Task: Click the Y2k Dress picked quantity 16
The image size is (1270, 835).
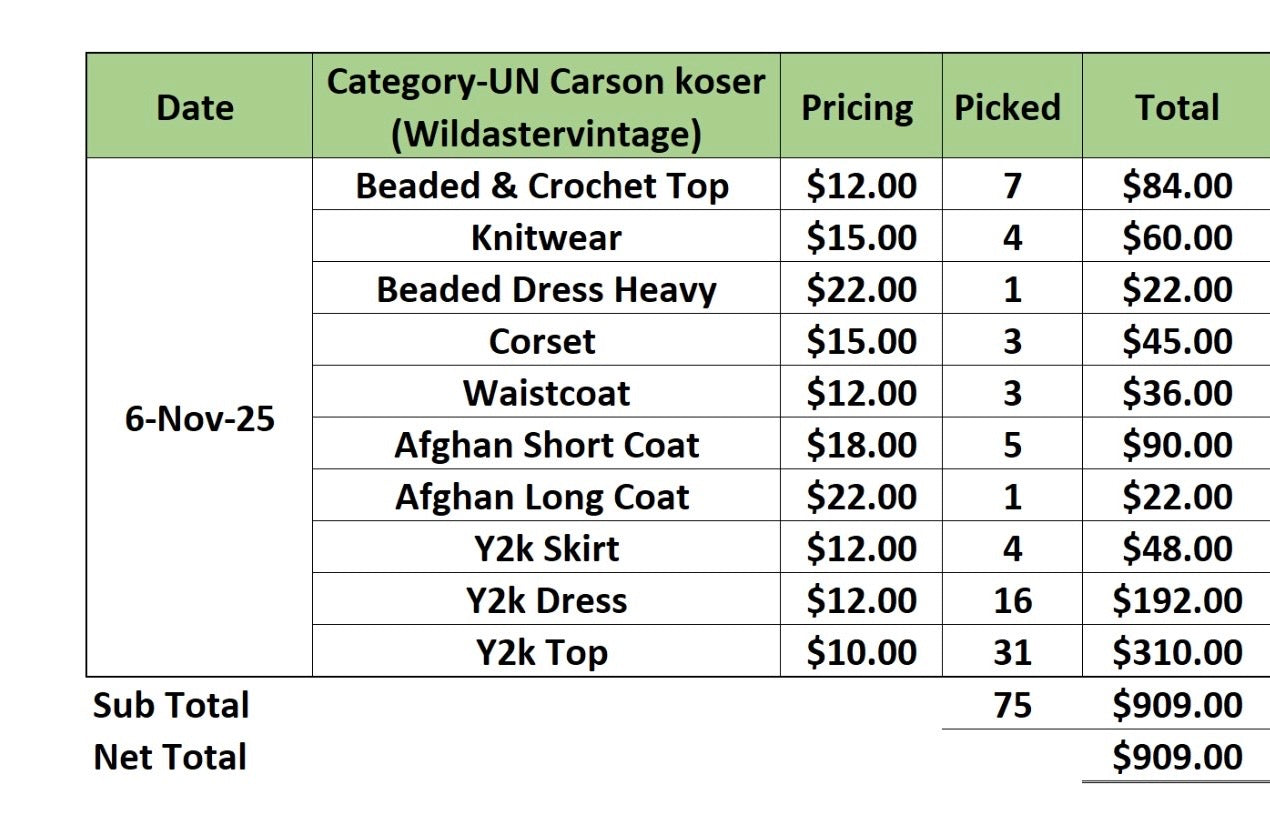Action: (1011, 601)
